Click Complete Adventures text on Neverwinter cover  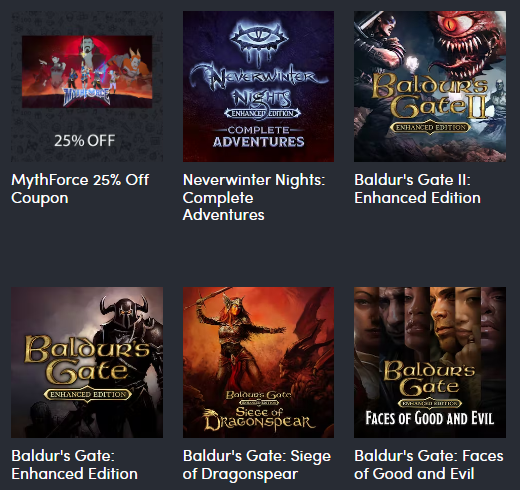tap(259, 137)
